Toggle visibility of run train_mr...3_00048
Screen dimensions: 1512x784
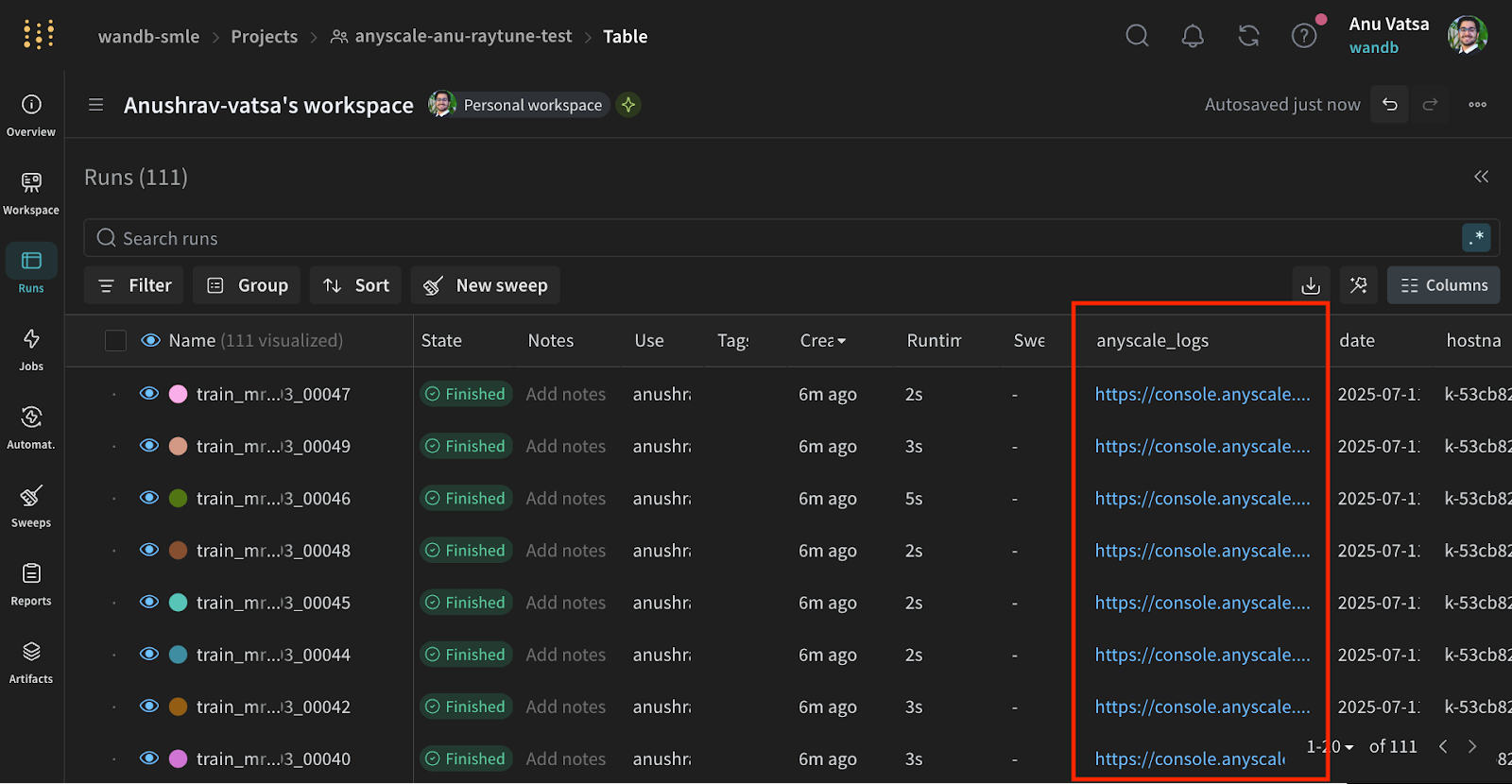149,550
